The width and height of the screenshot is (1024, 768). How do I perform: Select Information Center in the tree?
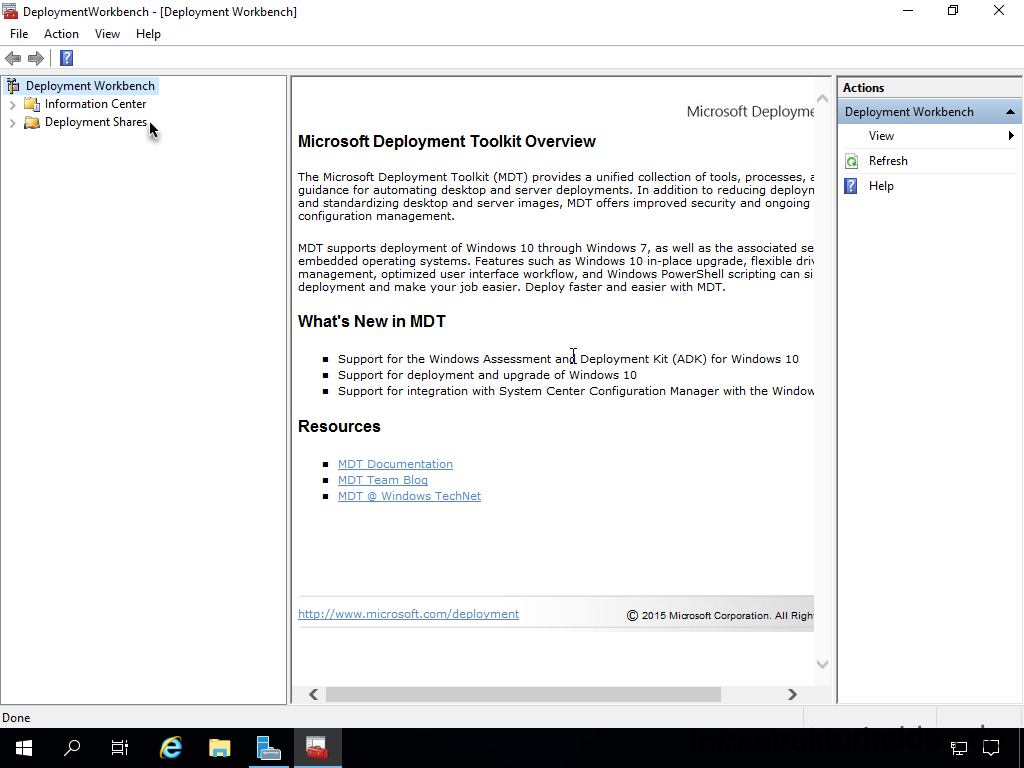coord(95,104)
